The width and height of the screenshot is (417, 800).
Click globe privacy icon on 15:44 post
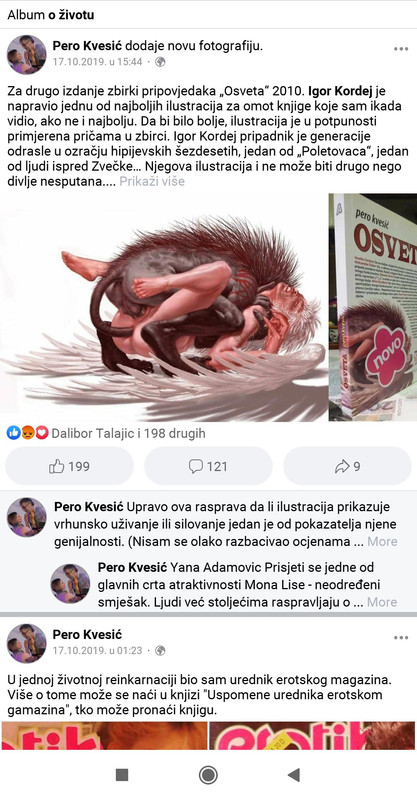160,62
